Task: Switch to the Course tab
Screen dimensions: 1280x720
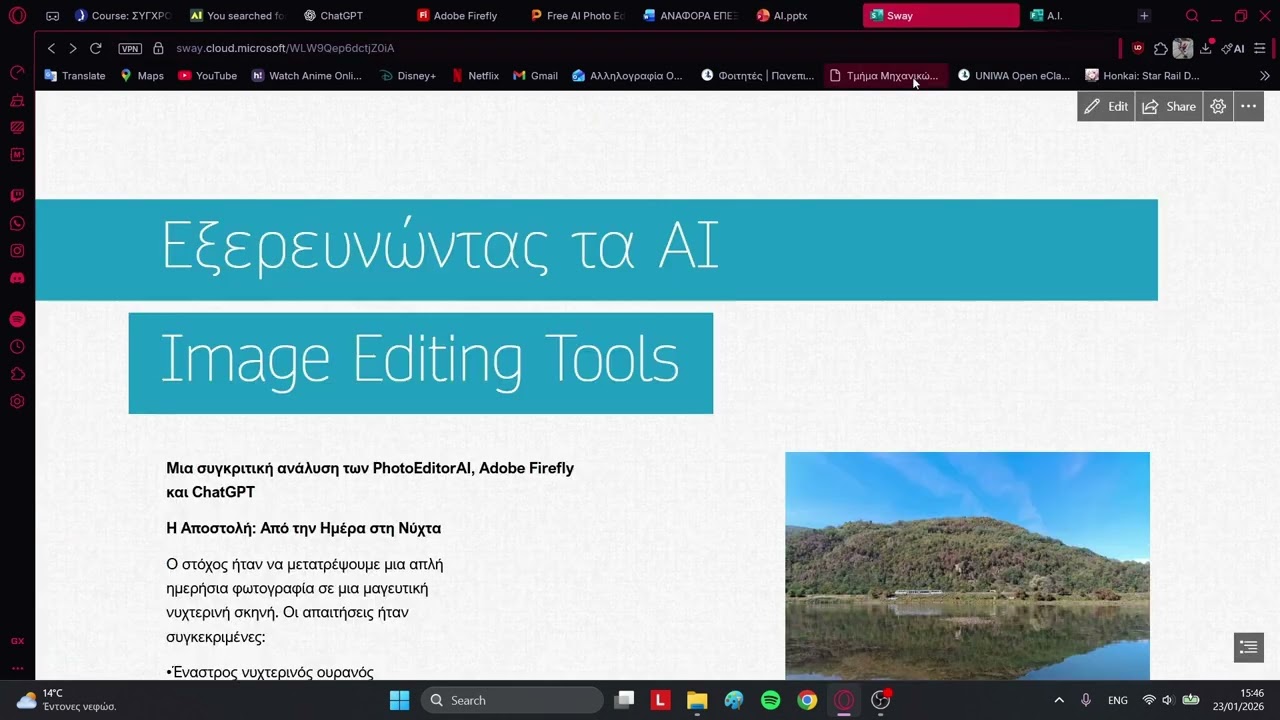Action: (123, 16)
